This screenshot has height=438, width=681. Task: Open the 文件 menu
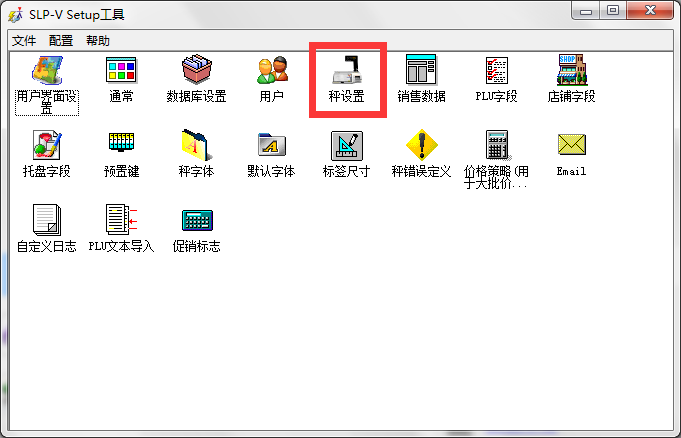pyautogui.click(x=24, y=41)
